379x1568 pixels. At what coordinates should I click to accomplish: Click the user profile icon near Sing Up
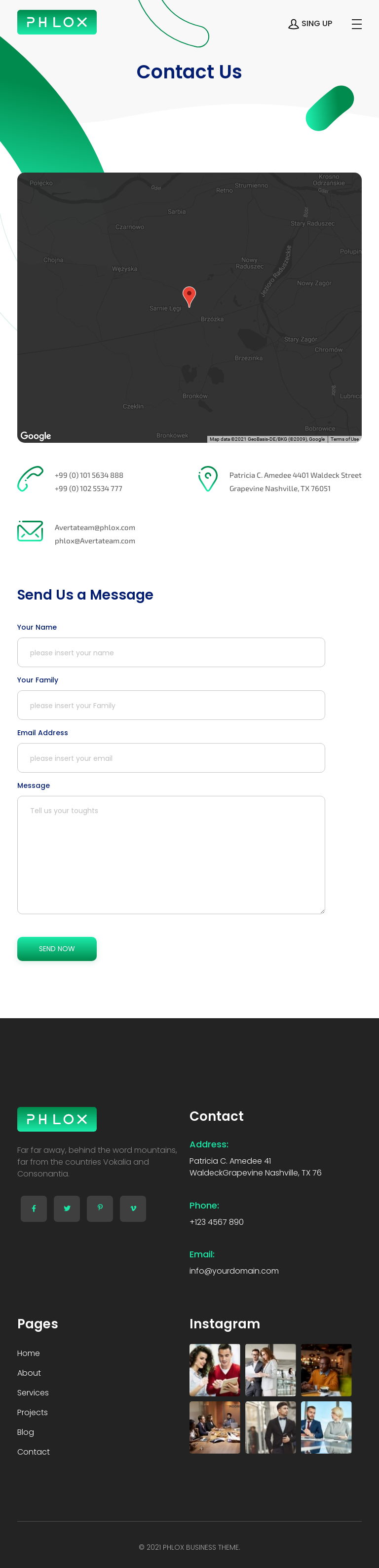(293, 24)
